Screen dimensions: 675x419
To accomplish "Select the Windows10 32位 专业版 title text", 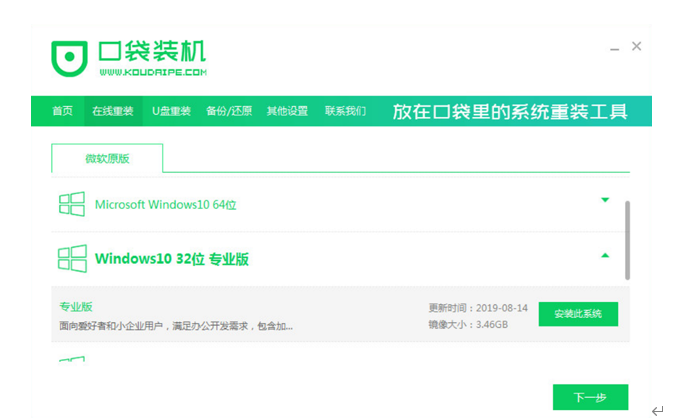I will point(172,259).
